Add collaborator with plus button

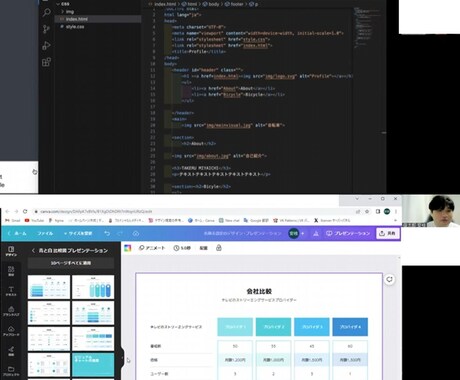(303, 233)
